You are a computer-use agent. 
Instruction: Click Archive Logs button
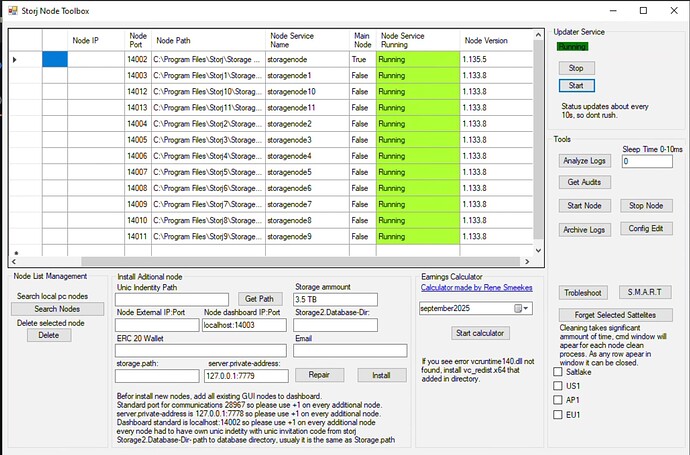(584, 230)
